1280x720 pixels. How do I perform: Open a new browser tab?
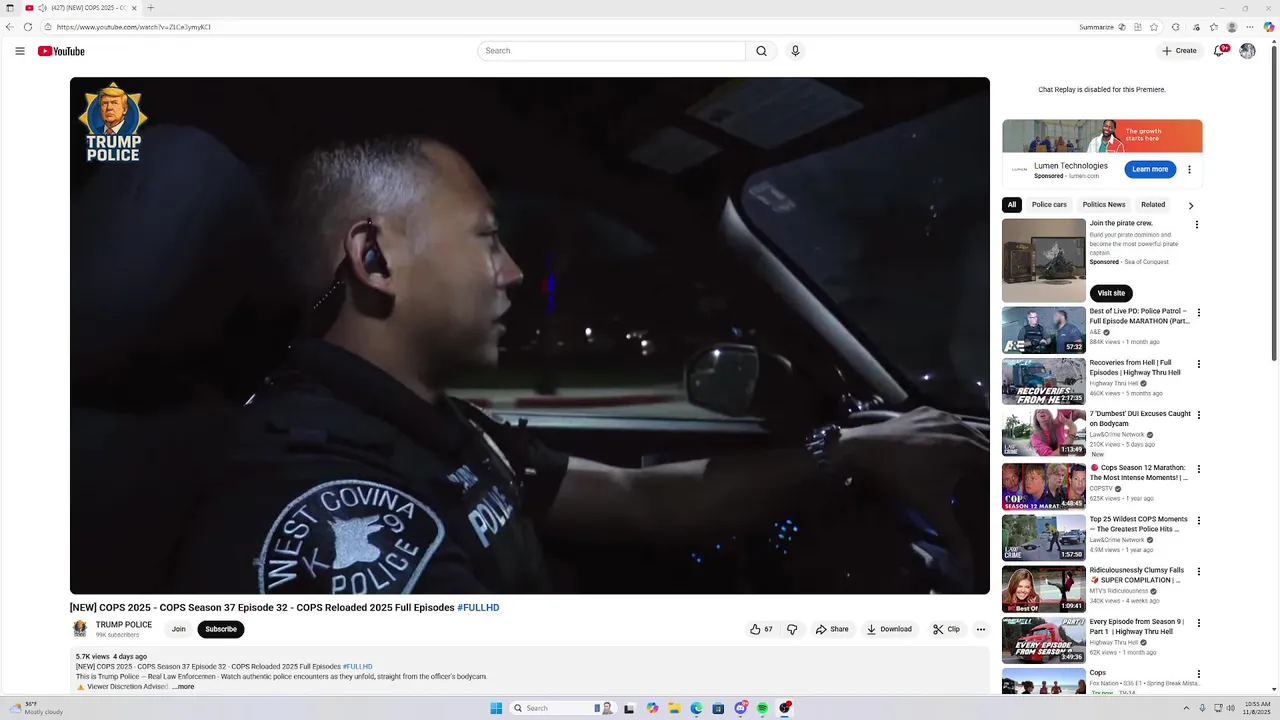click(151, 8)
